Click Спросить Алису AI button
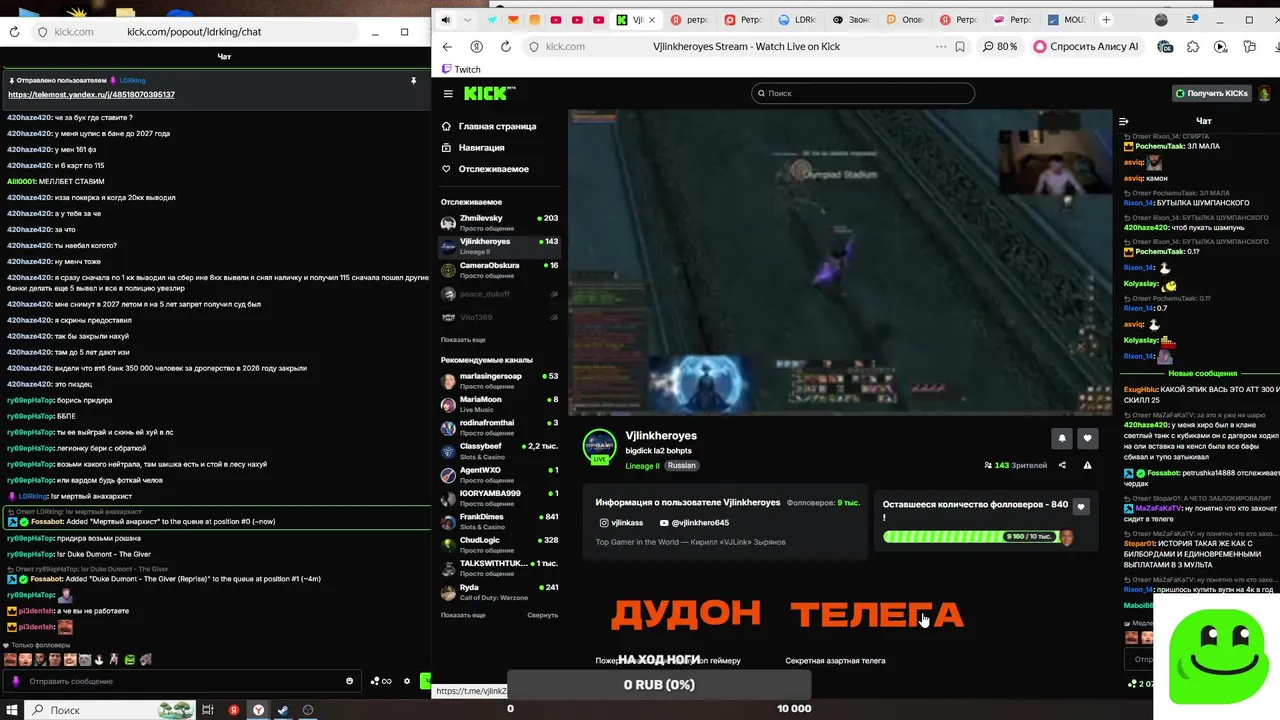The image size is (1280, 720). pyautogui.click(x=1085, y=46)
